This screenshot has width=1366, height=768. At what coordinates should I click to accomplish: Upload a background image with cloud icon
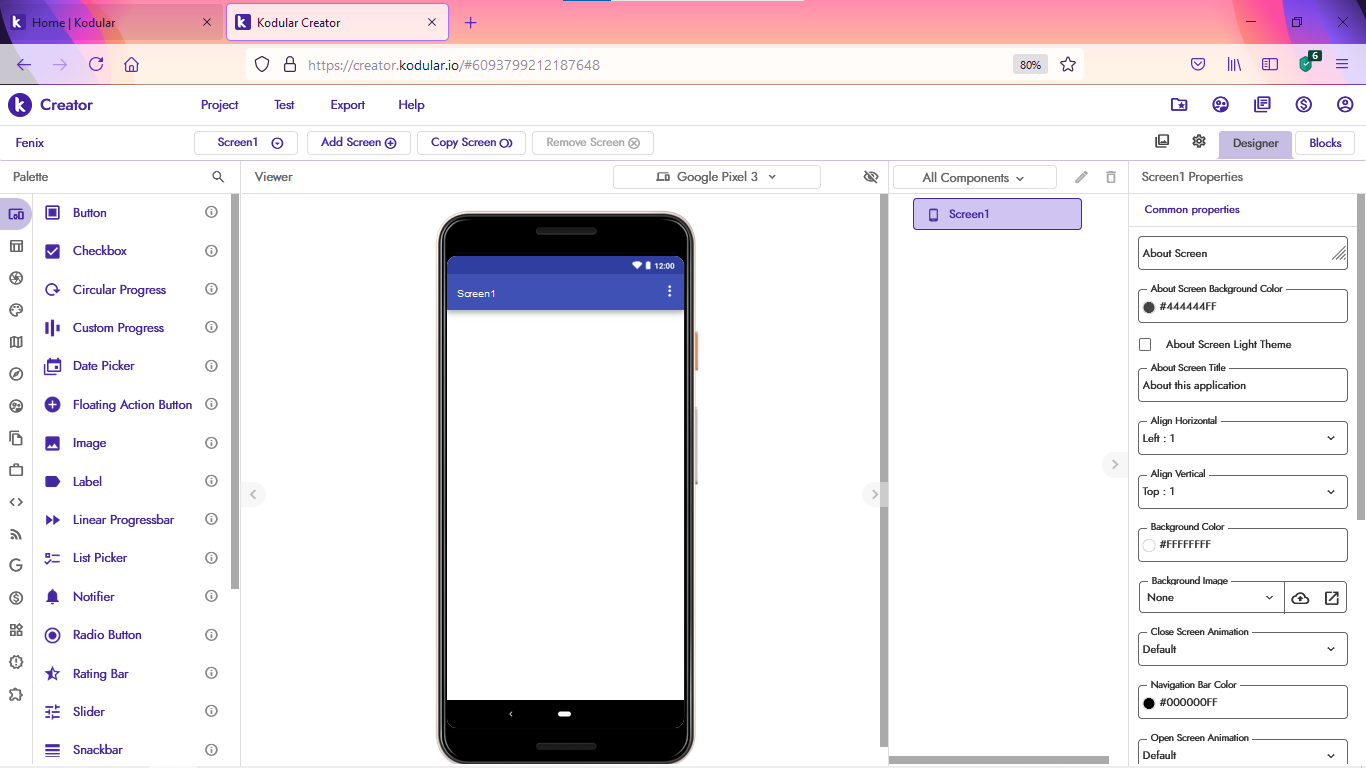click(x=1300, y=598)
